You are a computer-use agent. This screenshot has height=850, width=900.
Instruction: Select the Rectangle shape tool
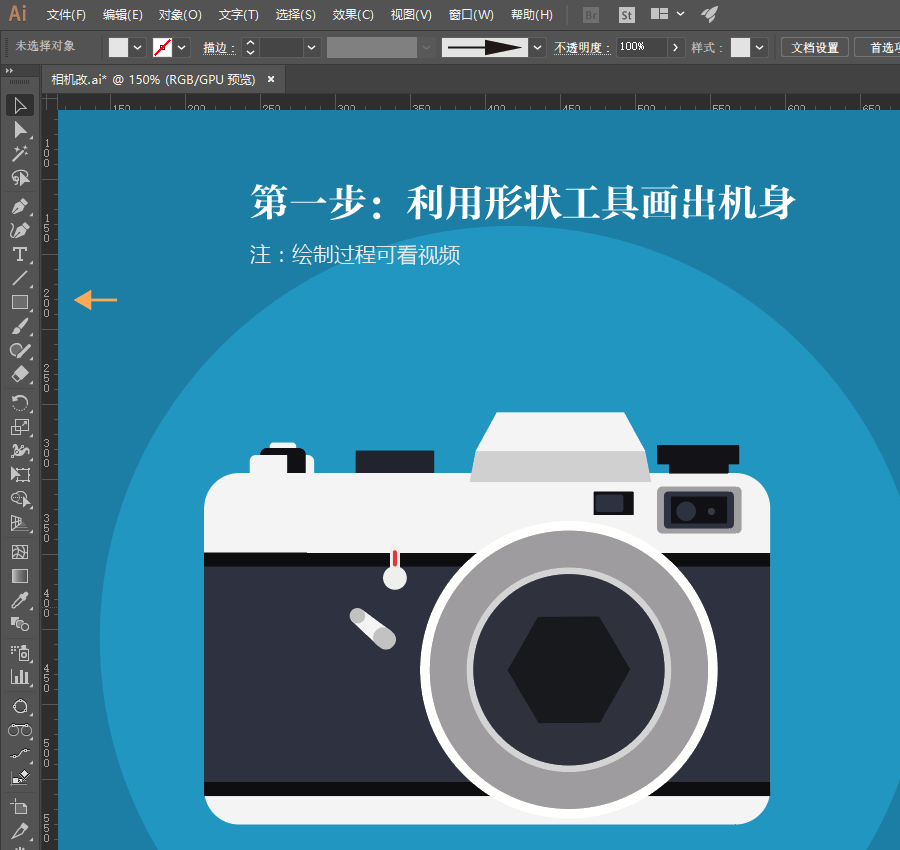coord(20,302)
